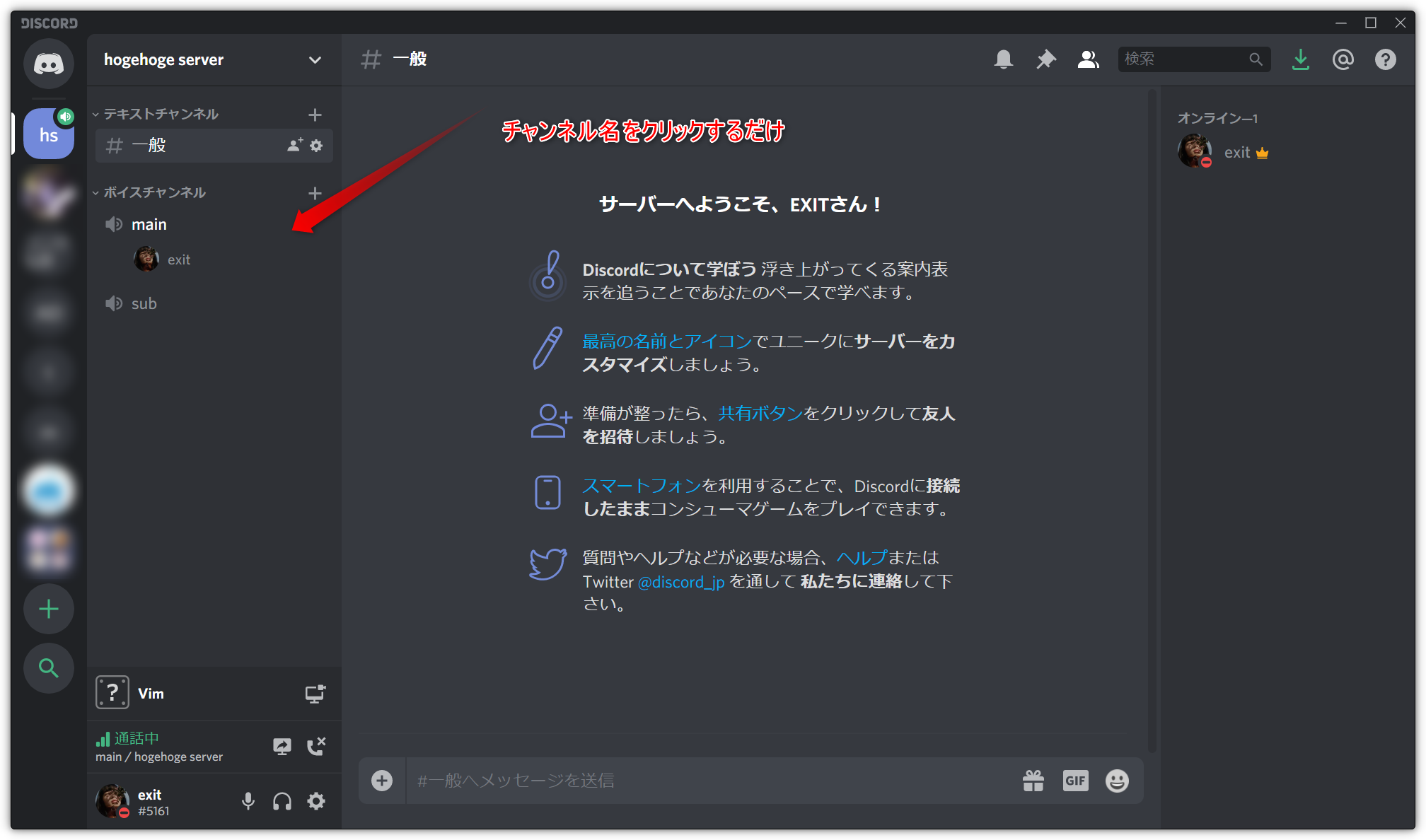This screenshot has height=840, width=1426.
Task: Click the green download updates icon
Action: click(1300, 59)
